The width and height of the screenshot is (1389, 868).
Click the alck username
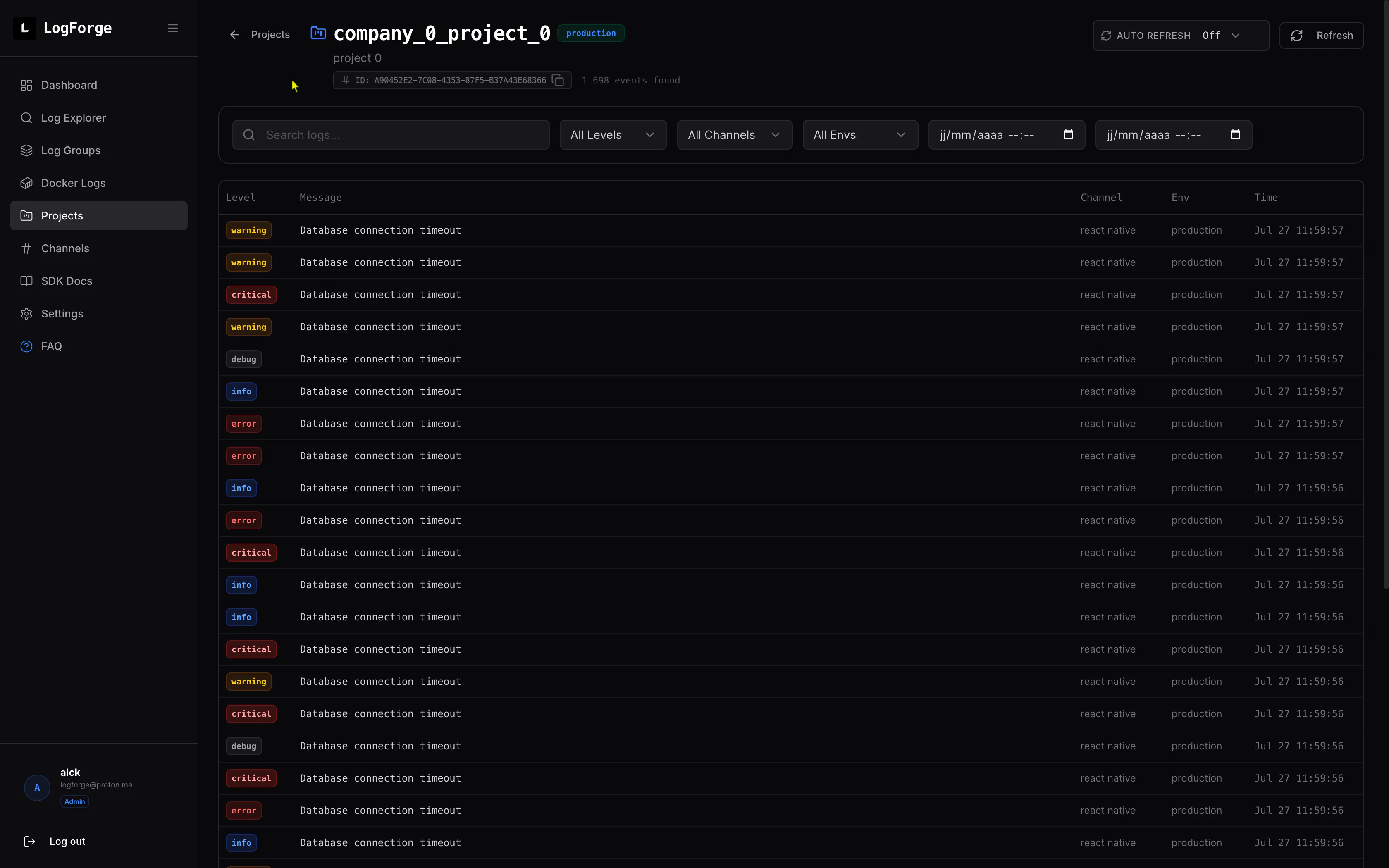[70, 773]
